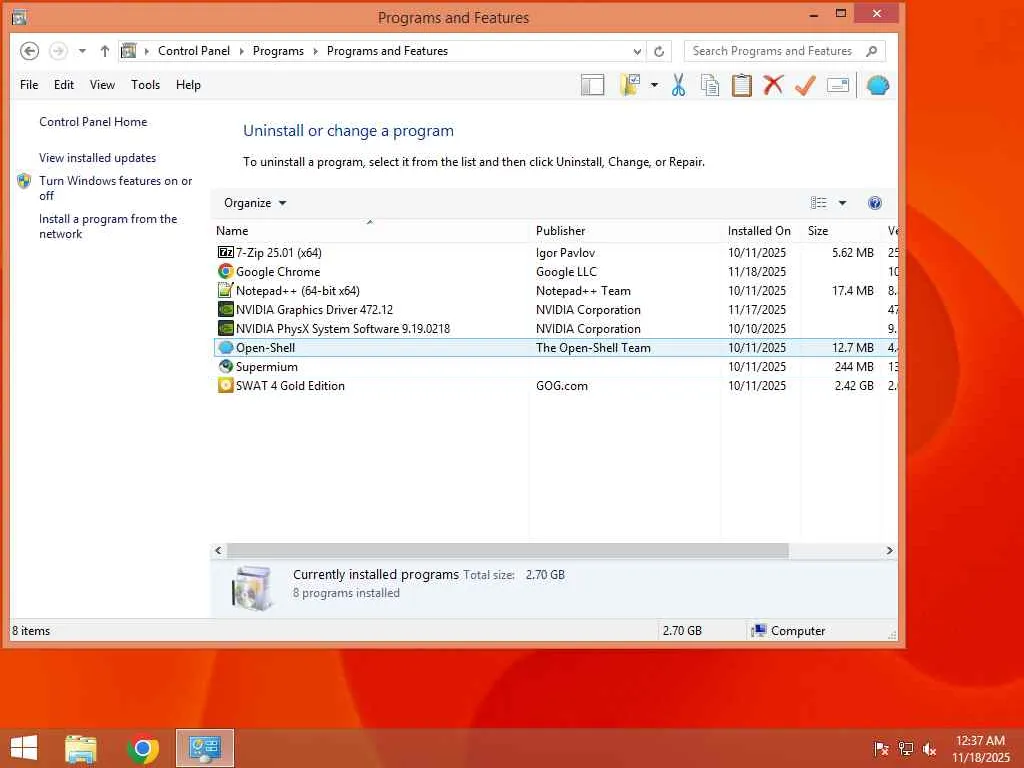Toggle the navigation pane toolbar icon
This screenshot has width=1024, height=768.
coord(592,85)
